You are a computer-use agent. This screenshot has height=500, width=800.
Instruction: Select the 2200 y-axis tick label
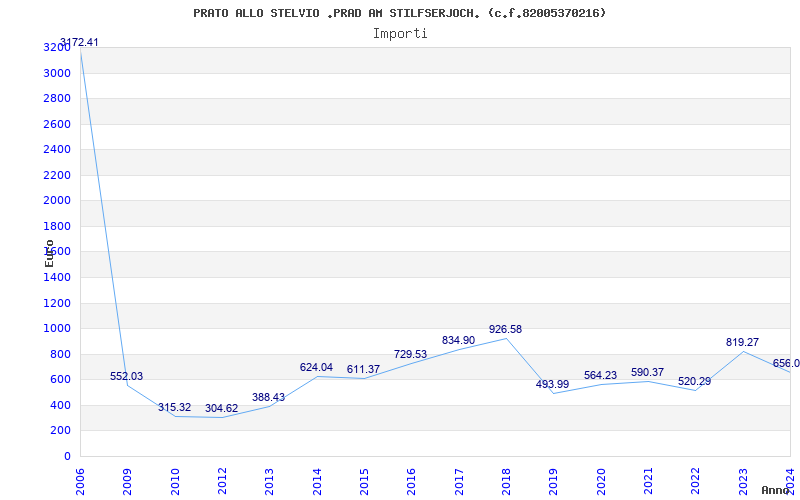pyautogui.click(x=57, y=175)
